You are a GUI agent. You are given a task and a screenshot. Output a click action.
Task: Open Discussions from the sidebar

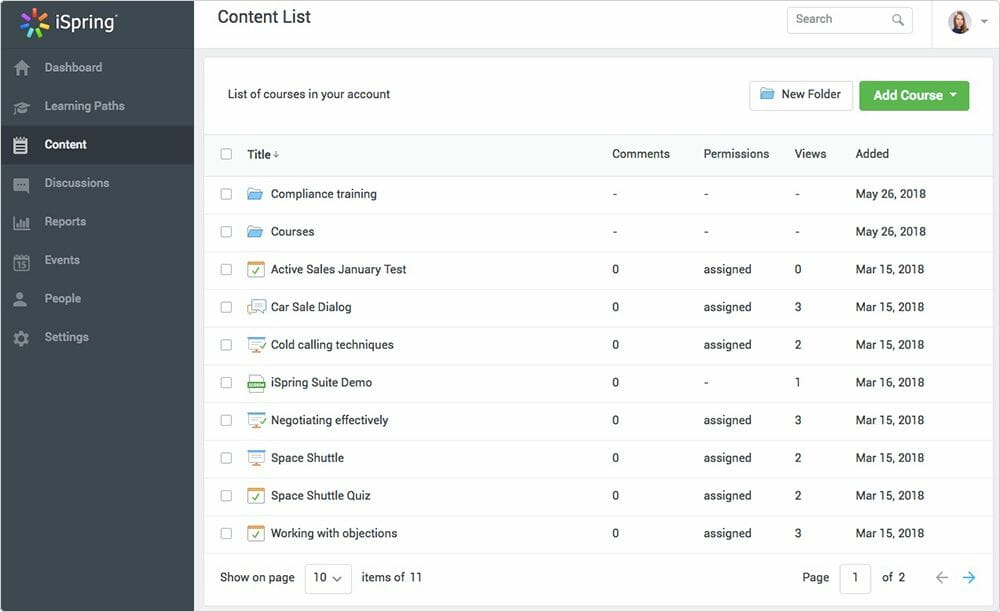(x=21, y=183)
